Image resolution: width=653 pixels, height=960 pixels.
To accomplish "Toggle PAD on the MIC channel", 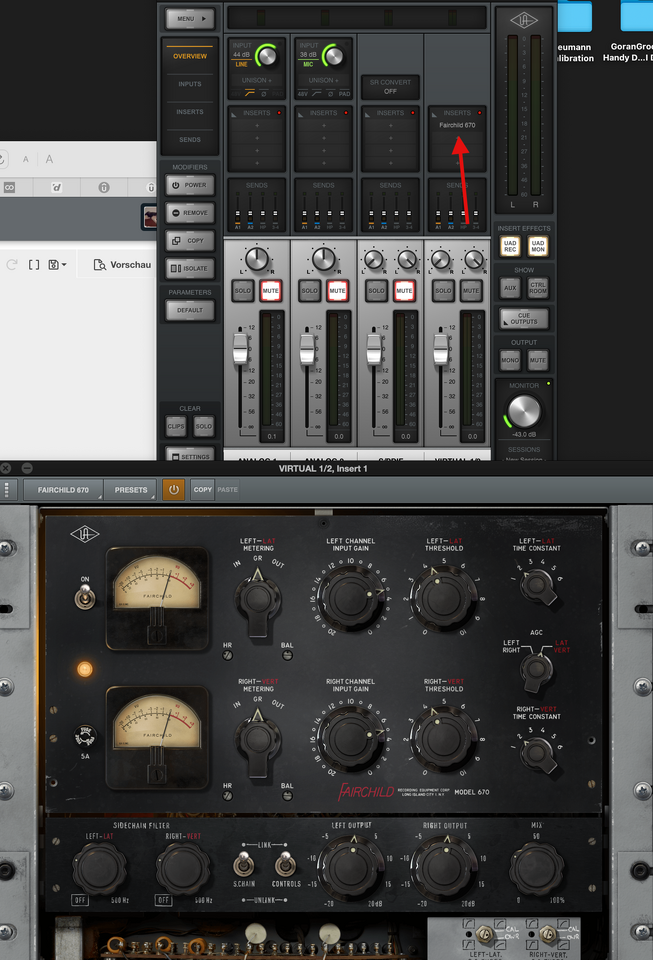I will pyautogui.click(x=345, y=94).
